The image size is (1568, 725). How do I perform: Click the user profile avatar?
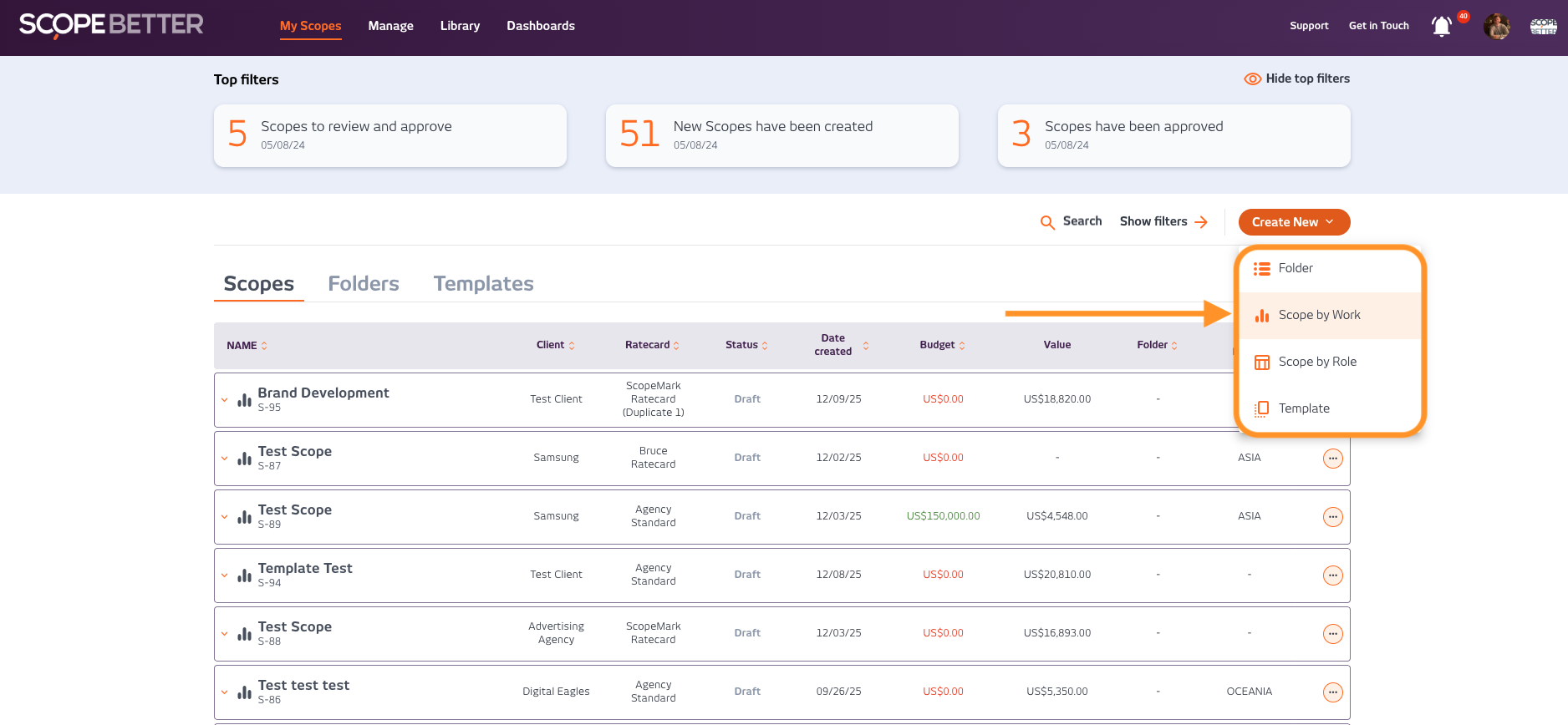tap(1496, 27)
